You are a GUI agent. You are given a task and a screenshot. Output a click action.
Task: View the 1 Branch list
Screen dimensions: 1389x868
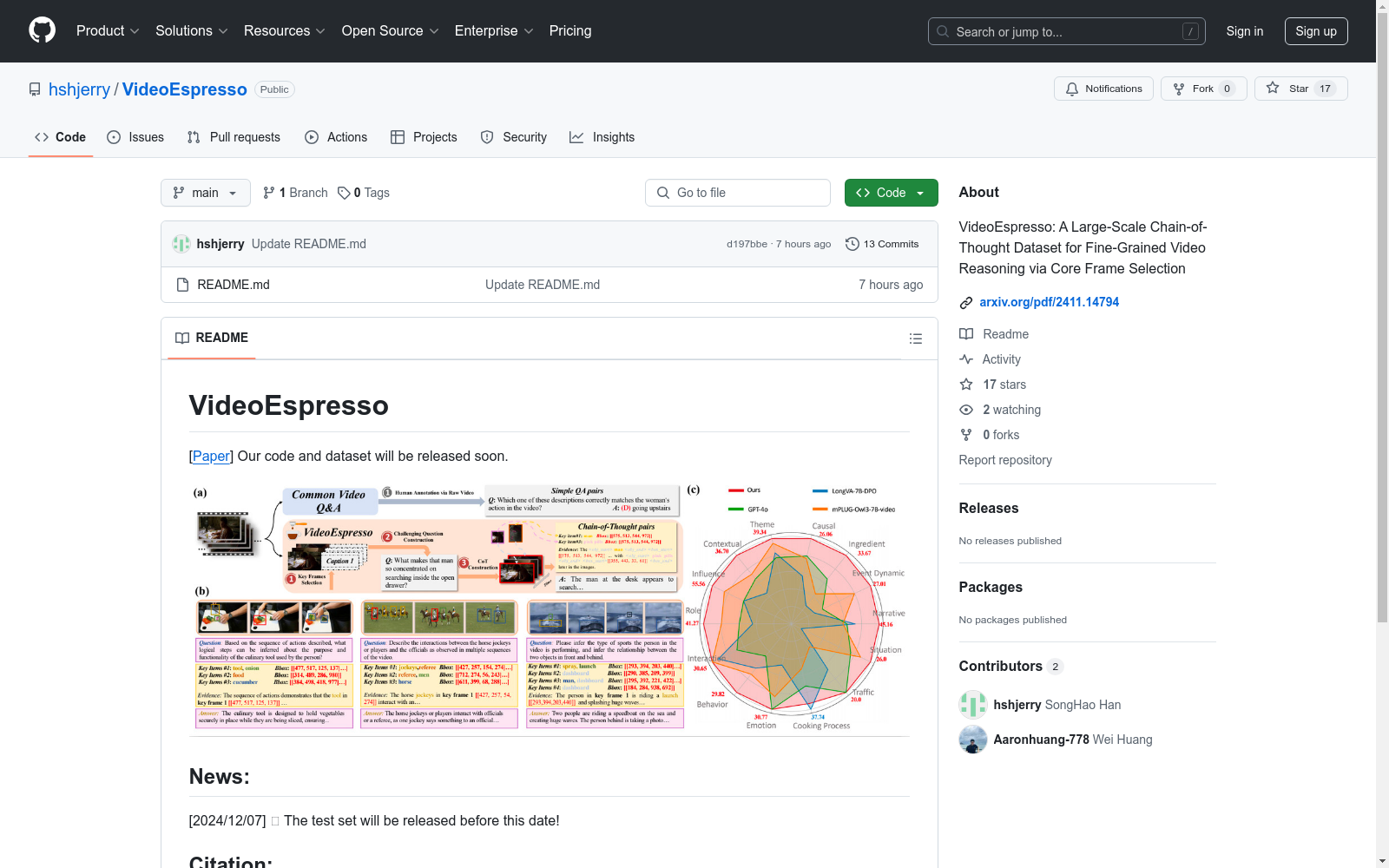pyautogui.click(x=295, y=193)
